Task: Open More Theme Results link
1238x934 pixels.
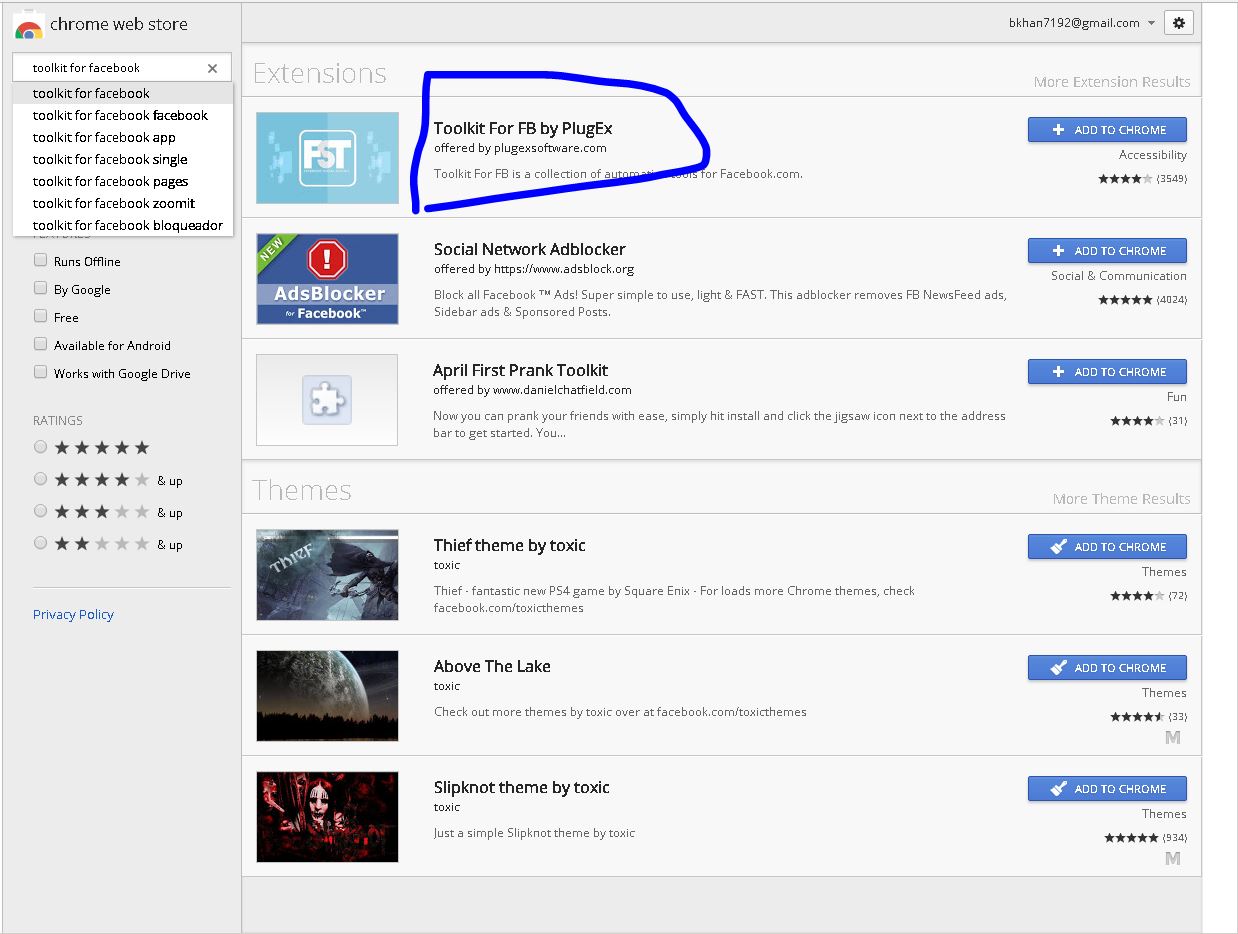Action: 1121,499
